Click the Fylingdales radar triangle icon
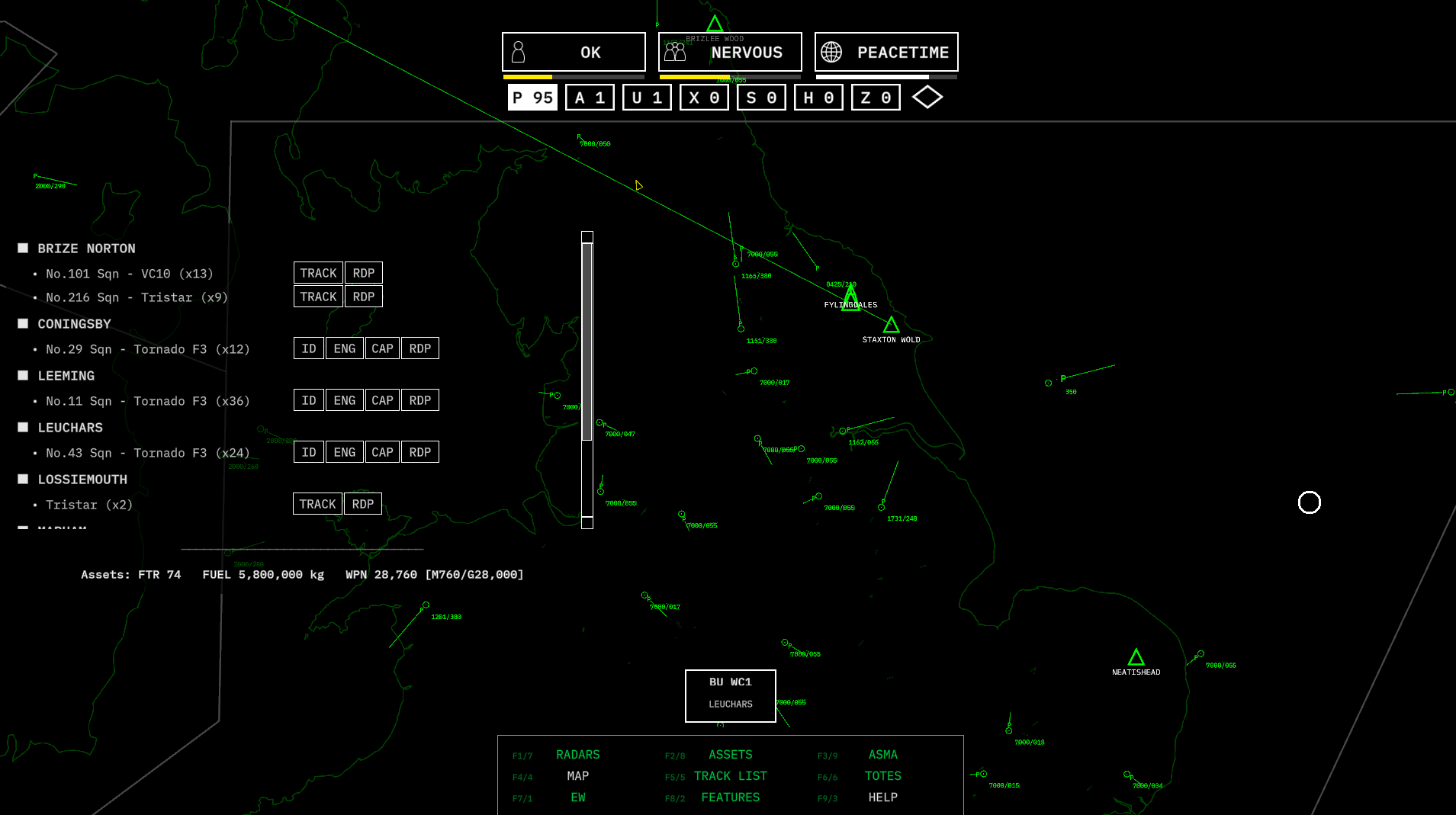The width and height of the screenshot is (1456, 815). click(x=850, y=297)
